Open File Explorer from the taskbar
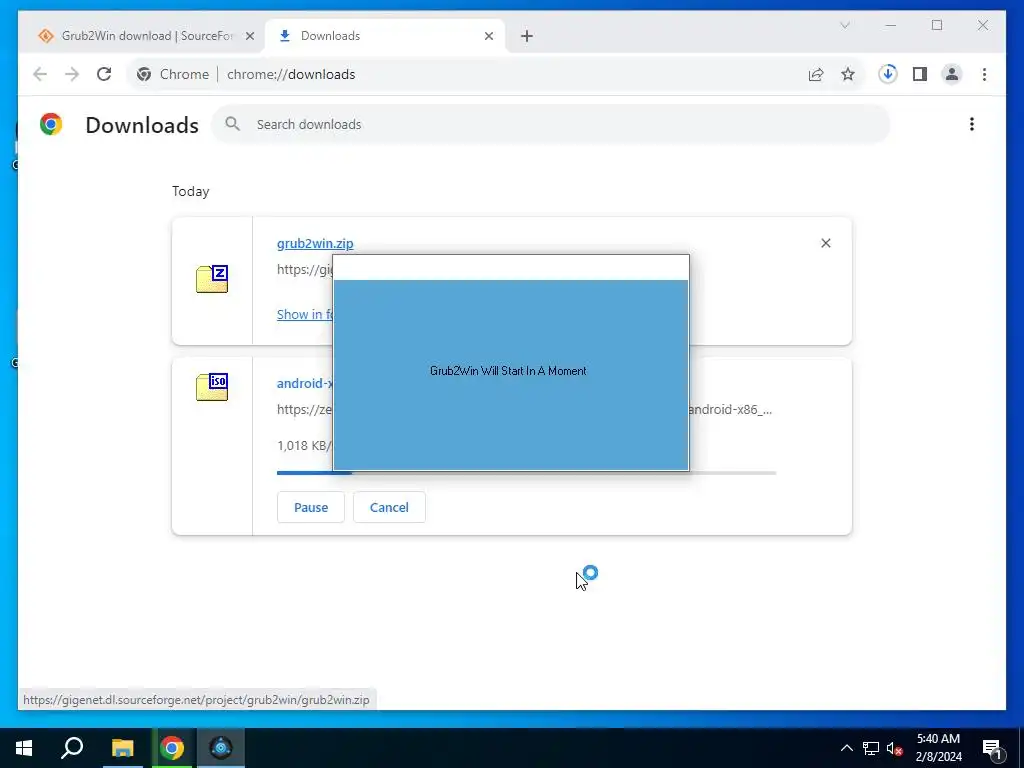 point(122,748)
